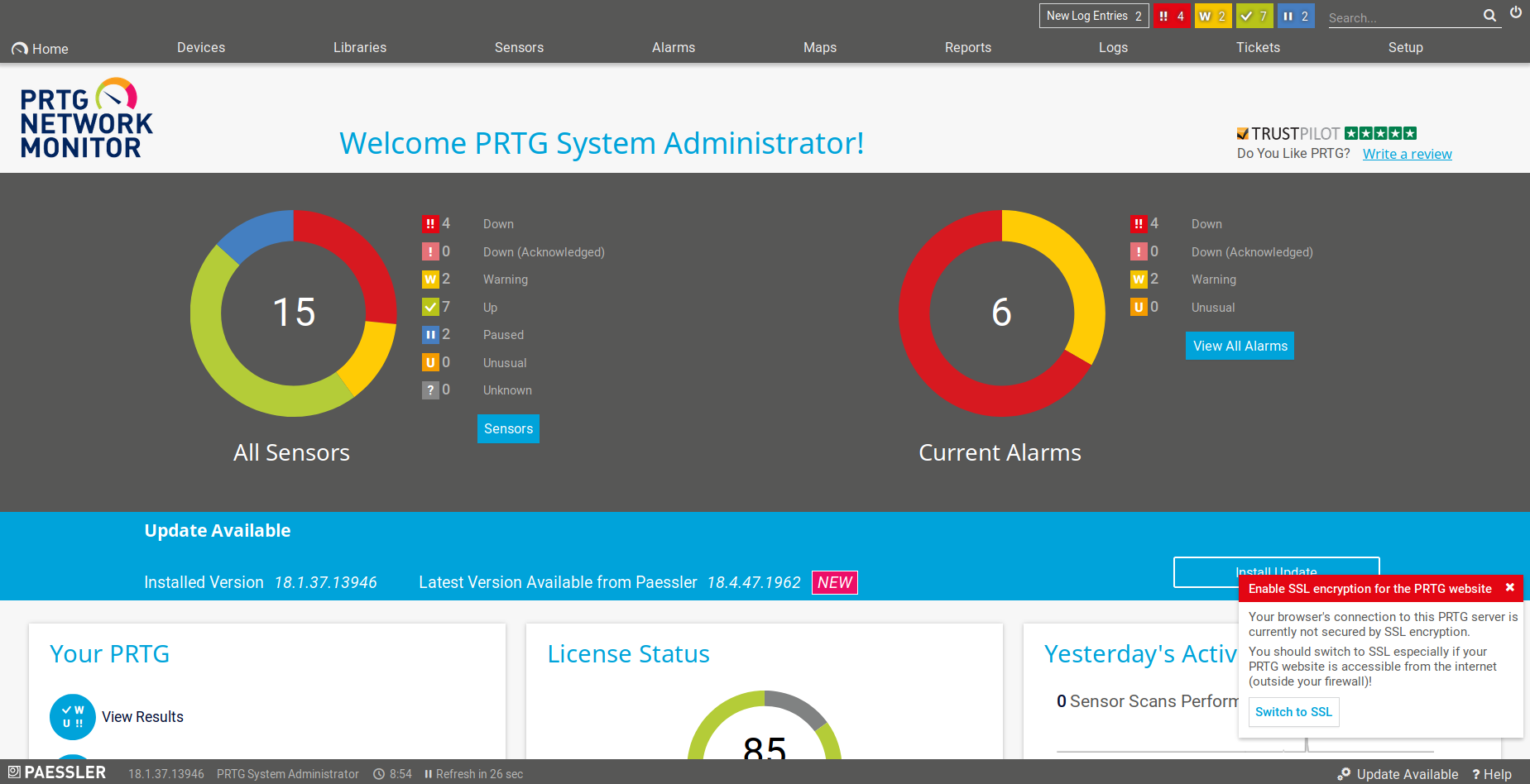1530x784 pixels.
Task: Click the logout power icon
Action: (1516, 12)
